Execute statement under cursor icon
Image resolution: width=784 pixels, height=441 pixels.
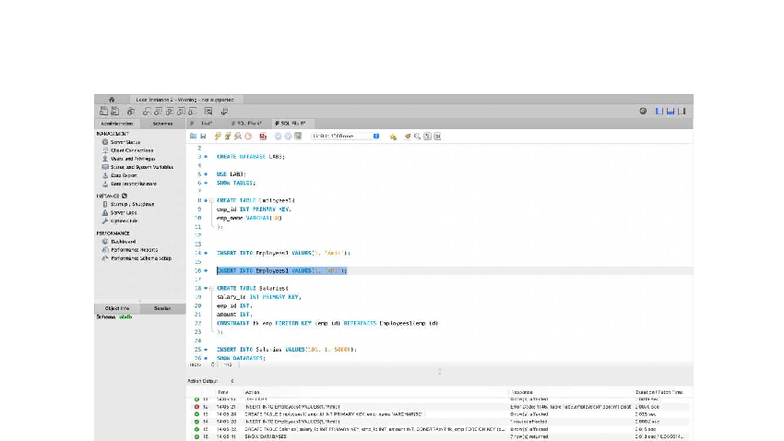click(x=228, y=136)
